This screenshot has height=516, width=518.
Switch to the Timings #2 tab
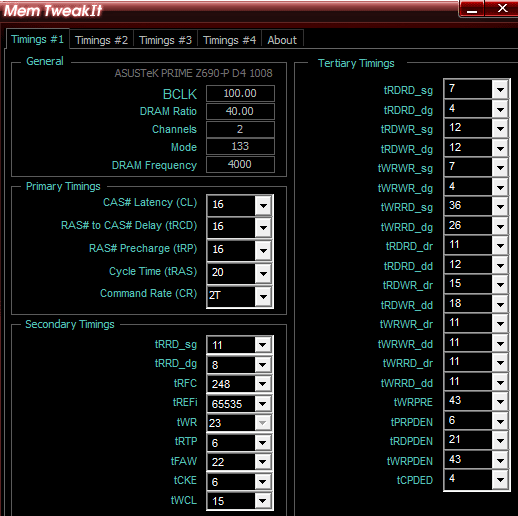(x=101, y=40)
